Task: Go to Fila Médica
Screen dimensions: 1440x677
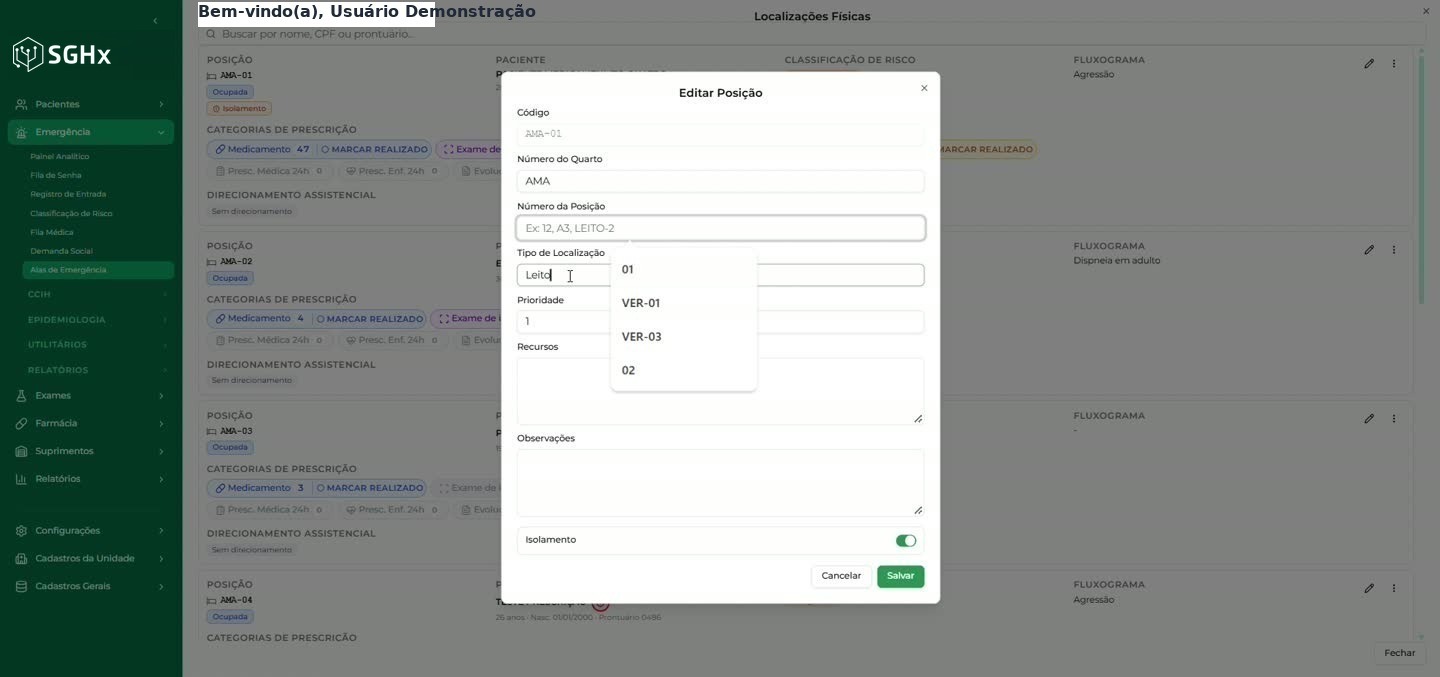Action: (52, 232)
